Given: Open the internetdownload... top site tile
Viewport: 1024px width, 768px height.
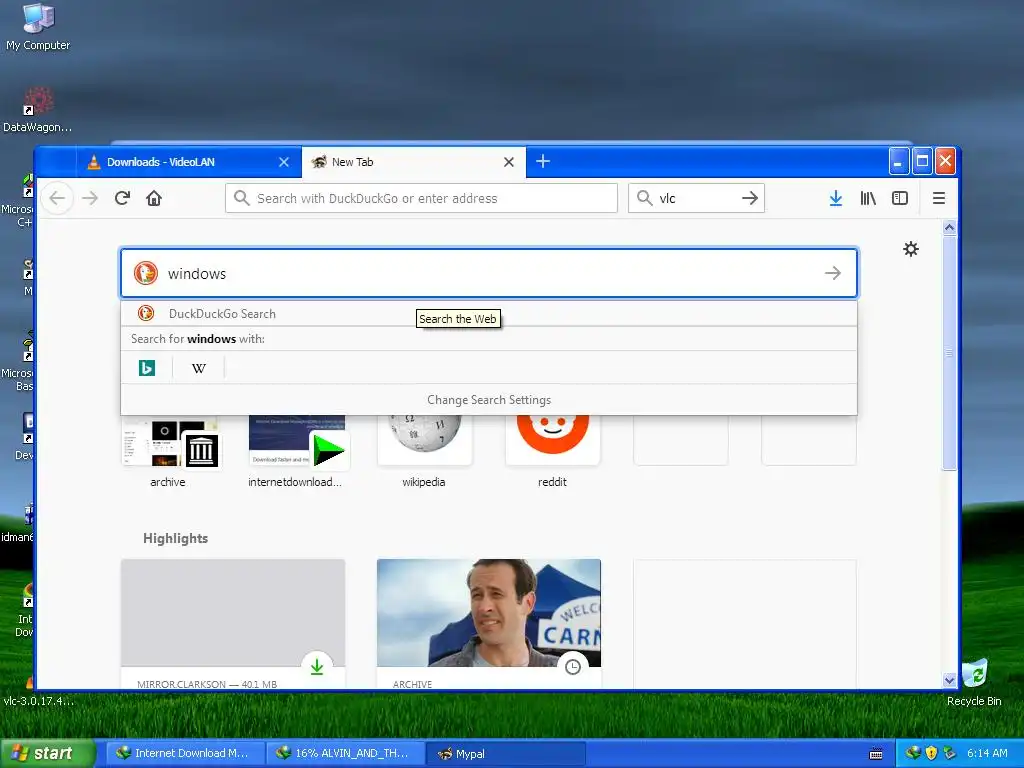Looking at the screenshot, I should pyautogui.click(x=295, y=451).
